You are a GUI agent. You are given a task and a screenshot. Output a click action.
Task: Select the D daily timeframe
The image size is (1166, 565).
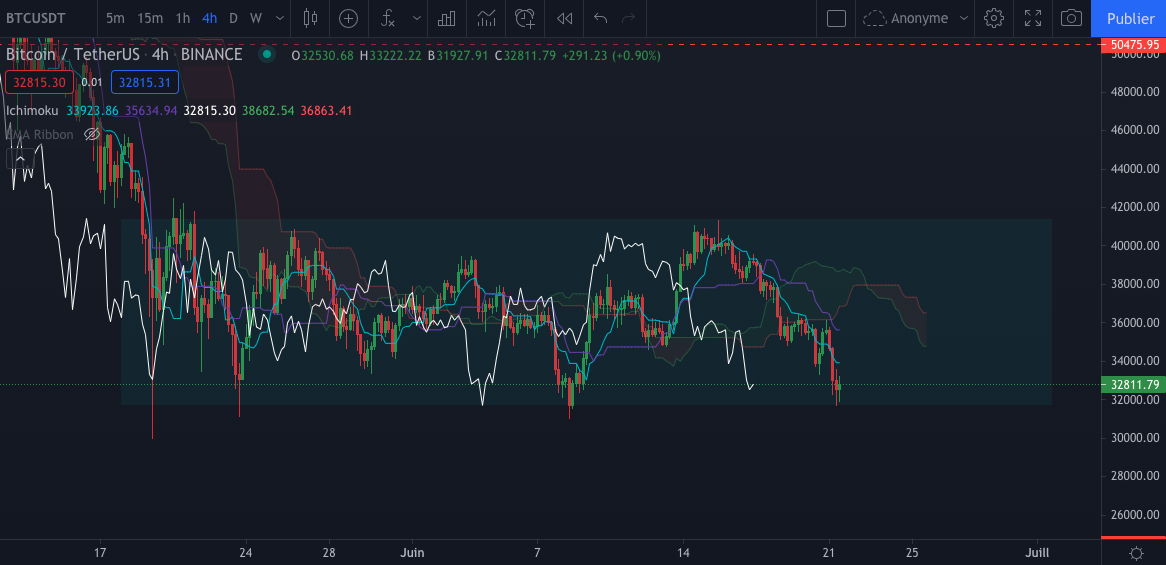tap(233, 18)
